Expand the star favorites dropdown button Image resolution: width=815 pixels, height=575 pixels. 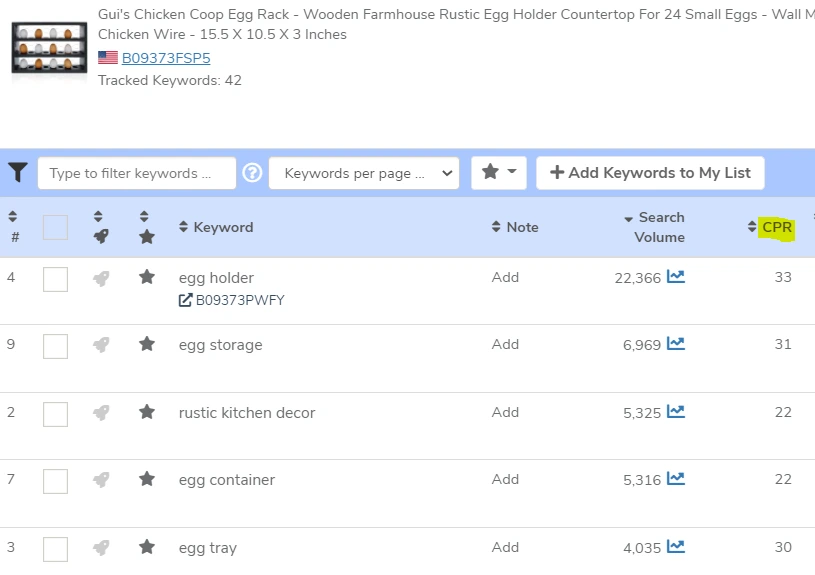point(498,173)
